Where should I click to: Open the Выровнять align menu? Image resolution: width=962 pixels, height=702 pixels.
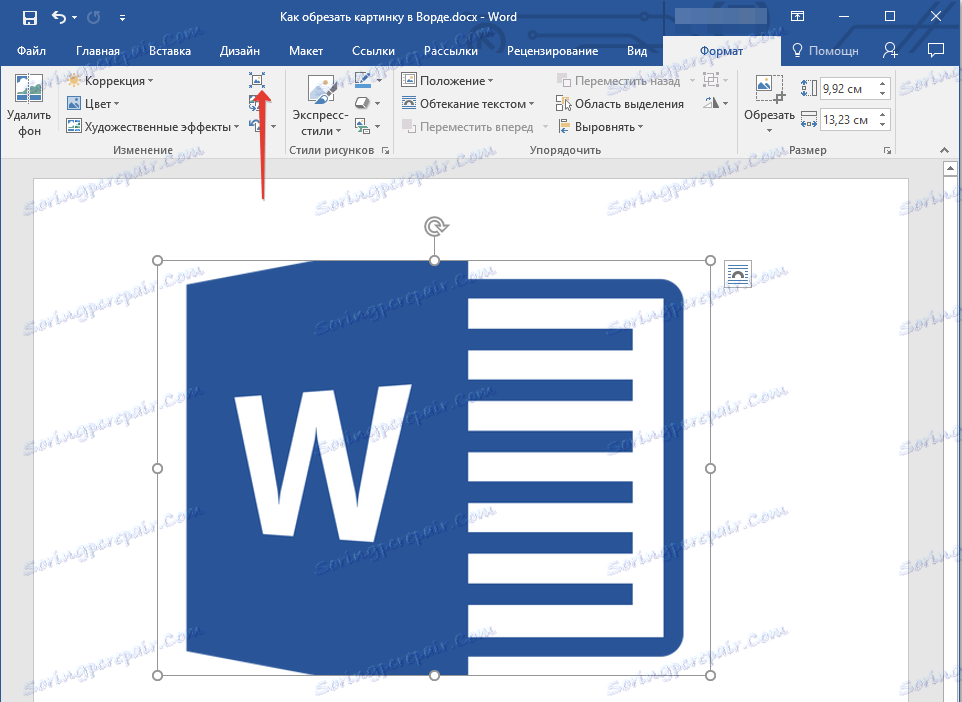pos(601,127)
